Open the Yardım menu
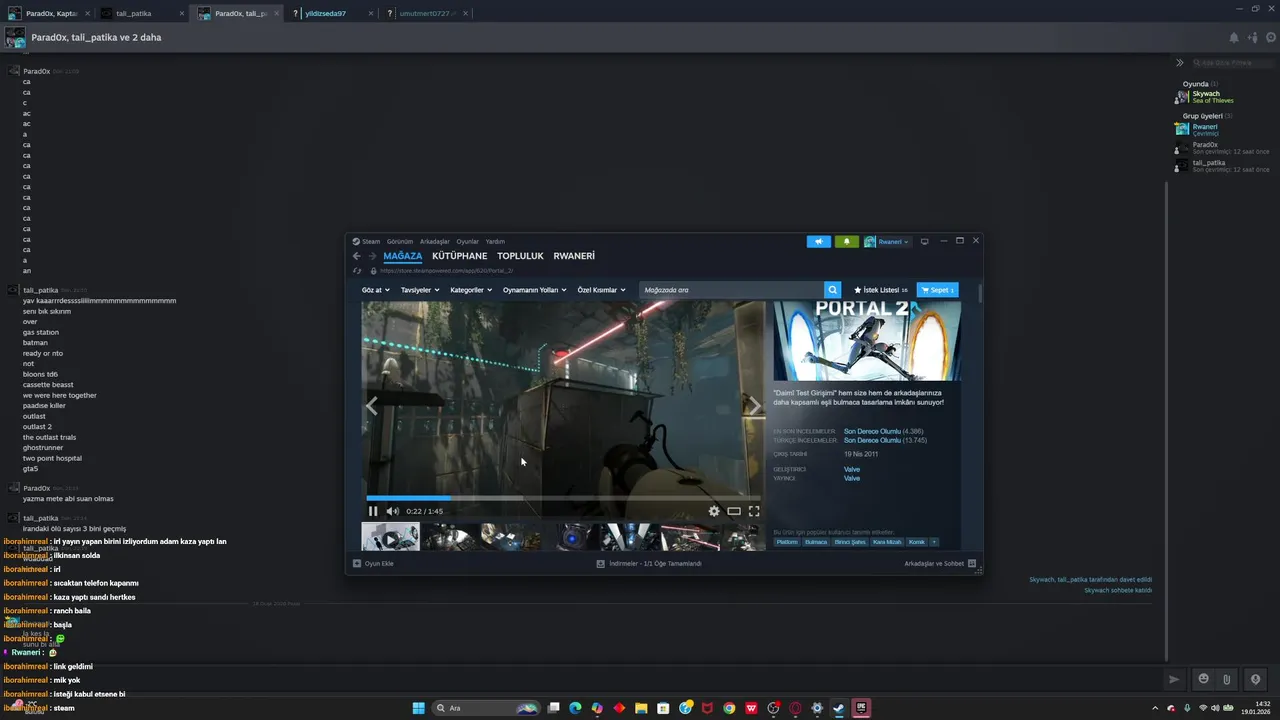Viewport: 1280px width, 720px height. 495,241
